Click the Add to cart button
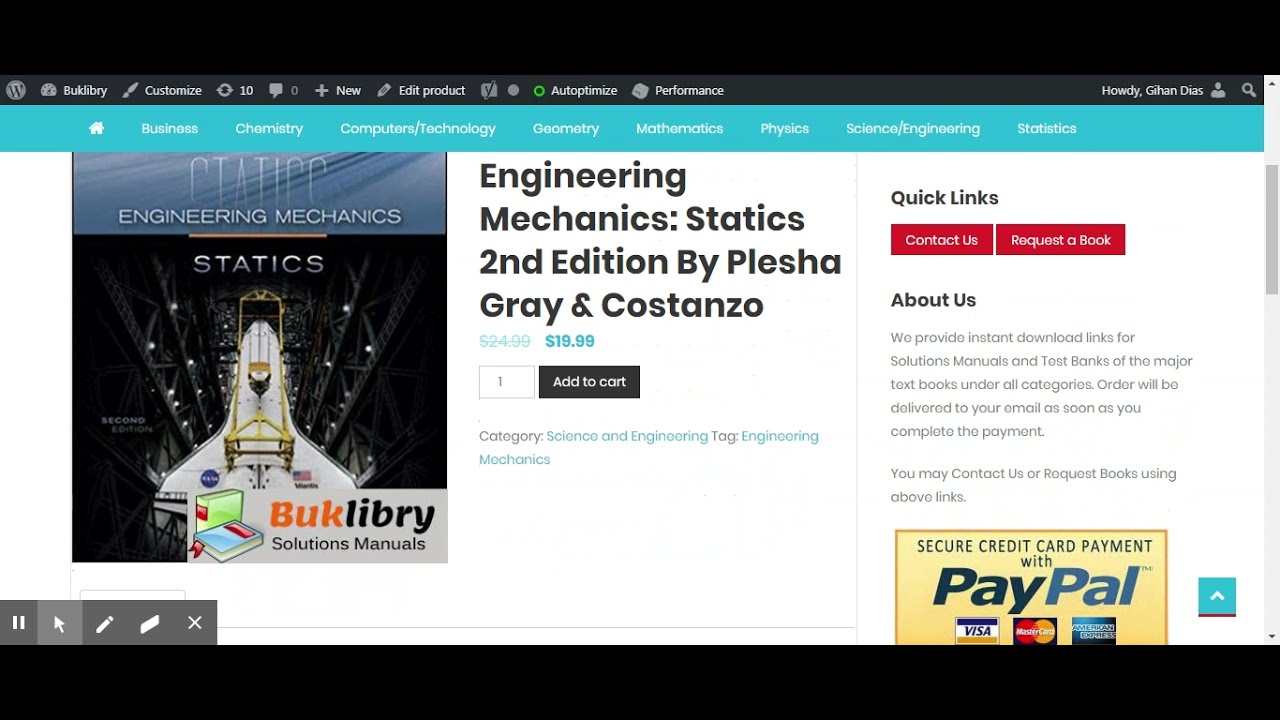 click(x=589, y=382)
